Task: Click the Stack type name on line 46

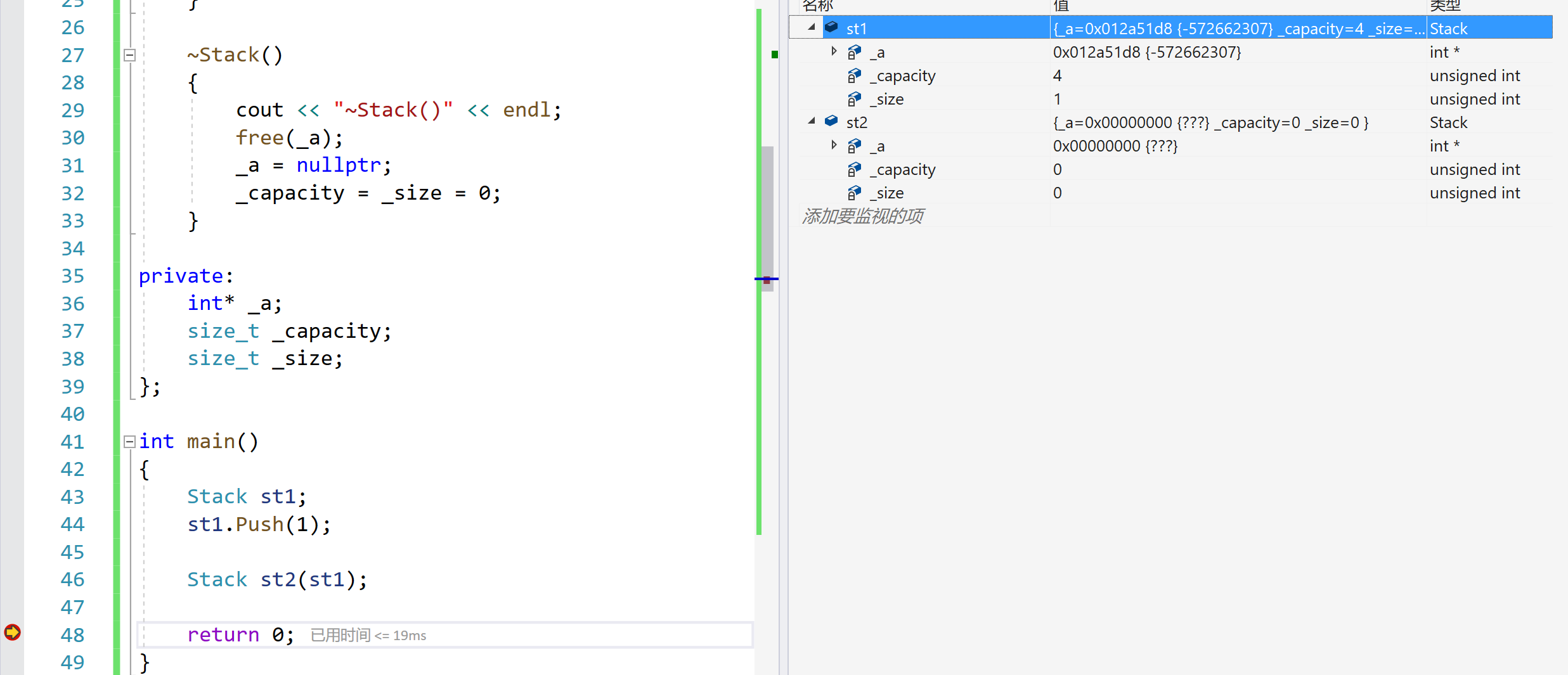Action: [x=217, y=579]
